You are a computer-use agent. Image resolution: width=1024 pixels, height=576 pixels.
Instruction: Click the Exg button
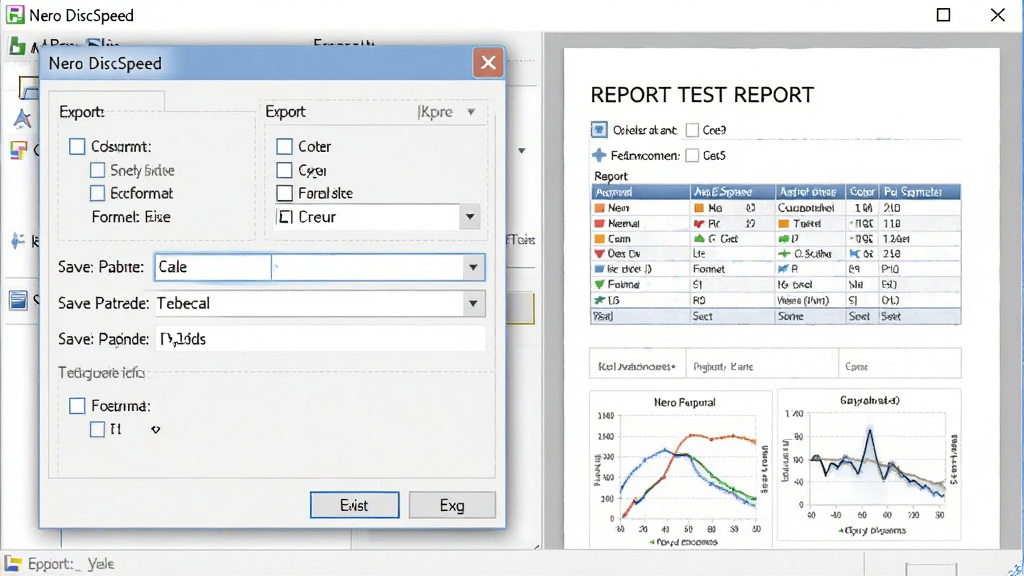pyautogui.click(x=452, y=505)
